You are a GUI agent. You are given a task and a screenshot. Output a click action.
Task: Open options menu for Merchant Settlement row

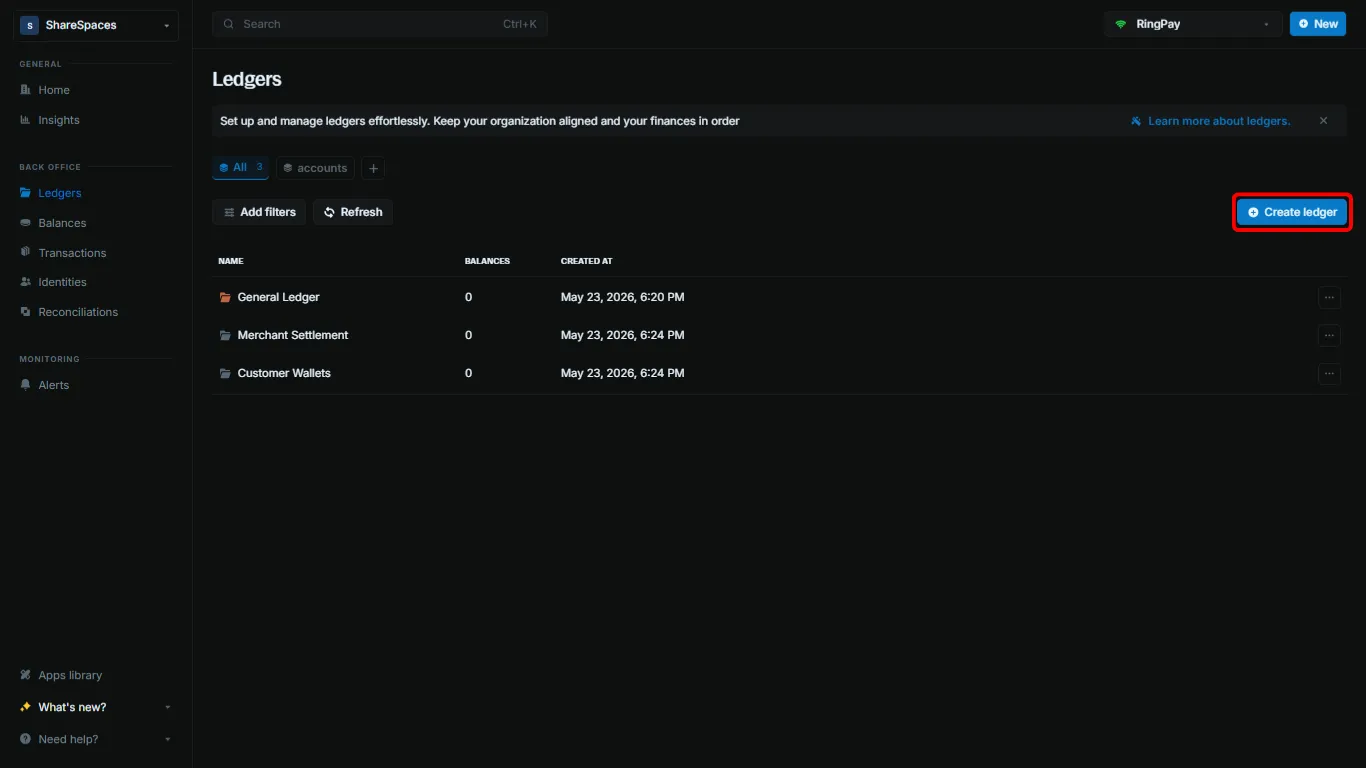(x=1329, y=335)
